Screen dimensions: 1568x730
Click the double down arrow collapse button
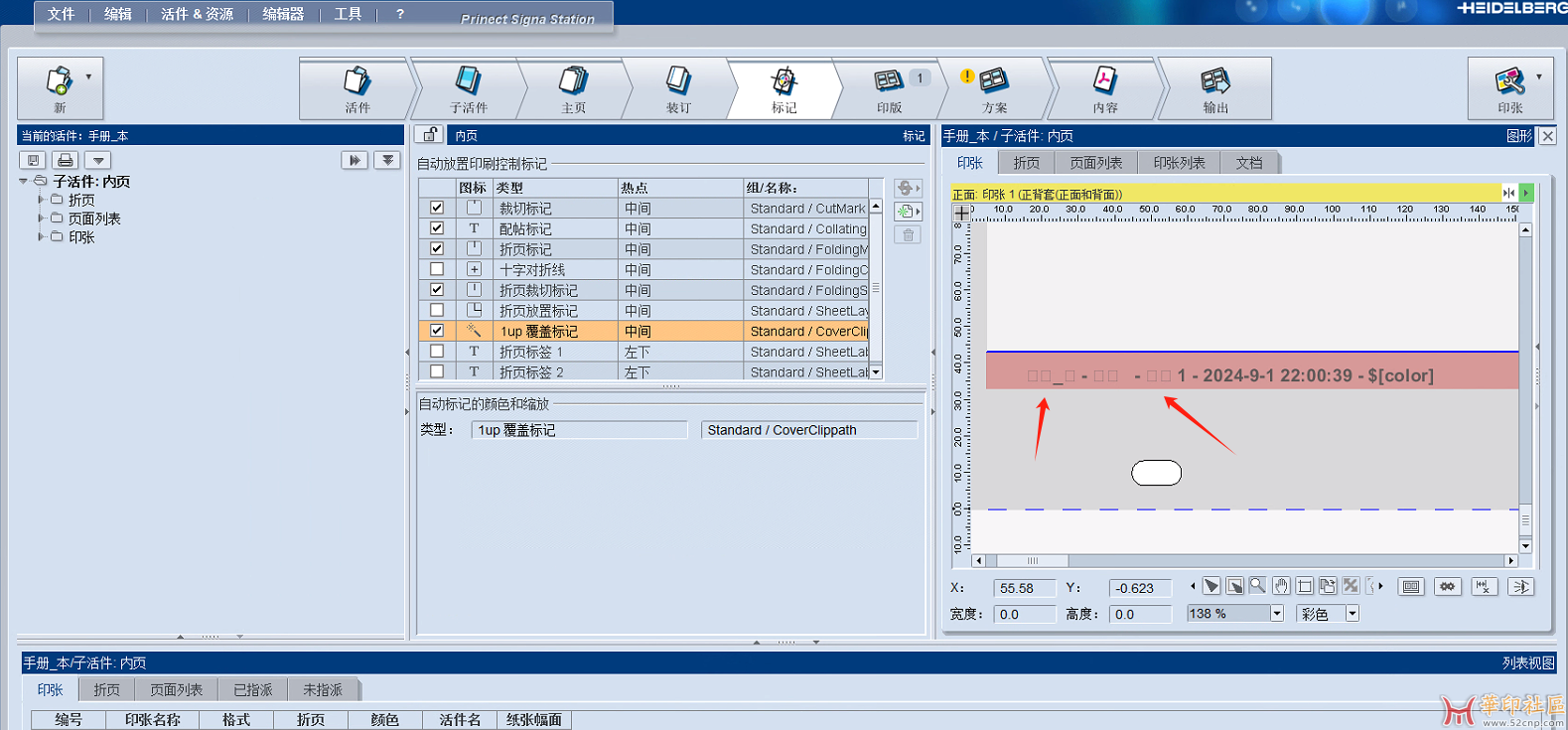pyautogui.click(x=387, y=160)
